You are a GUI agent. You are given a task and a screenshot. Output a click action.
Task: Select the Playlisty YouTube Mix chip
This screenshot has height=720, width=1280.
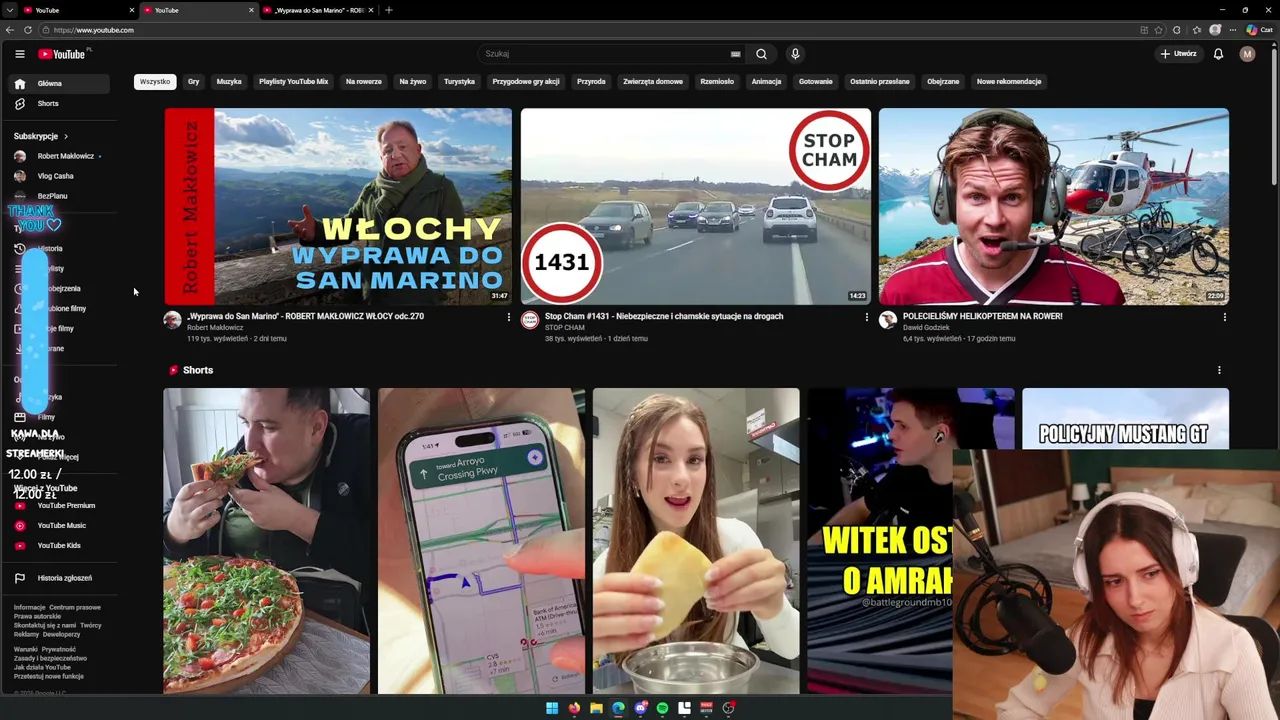[x=294, y=82]
